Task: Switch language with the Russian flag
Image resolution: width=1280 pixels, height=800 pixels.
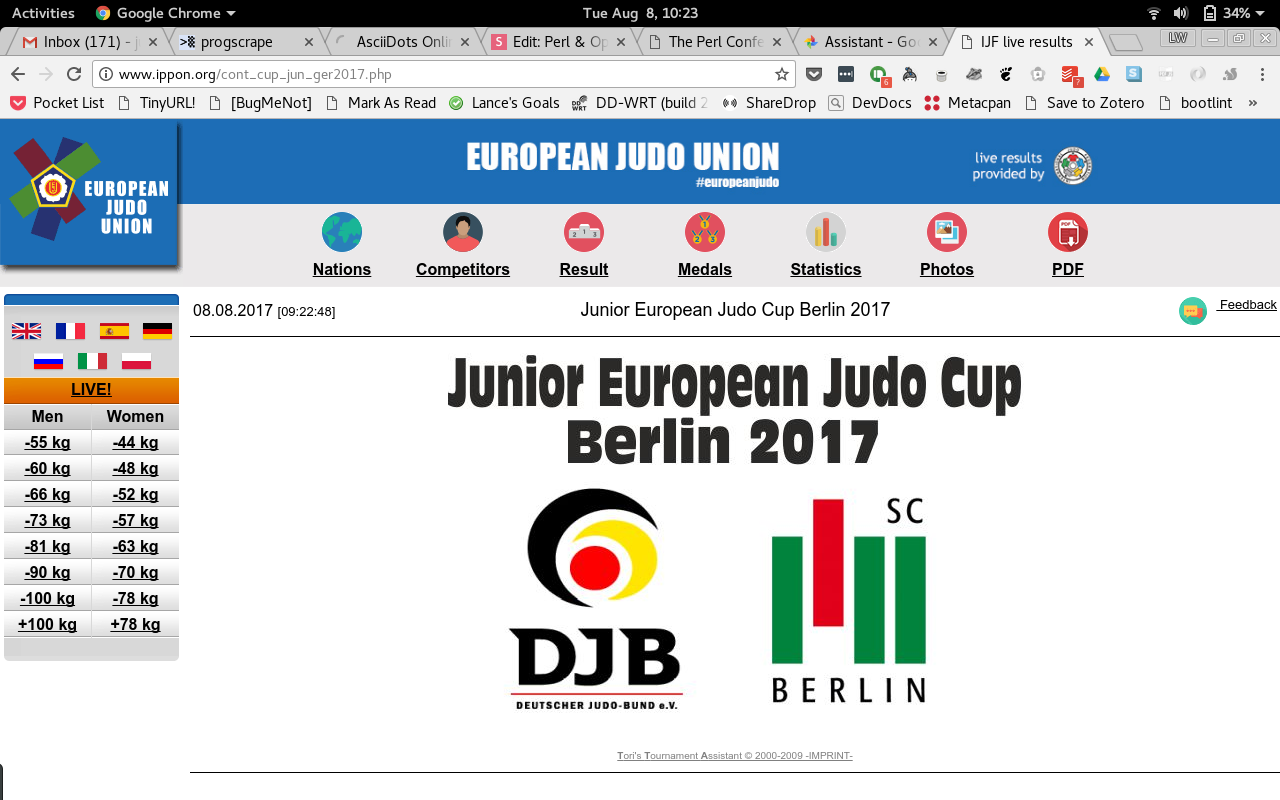Action: 48,361
